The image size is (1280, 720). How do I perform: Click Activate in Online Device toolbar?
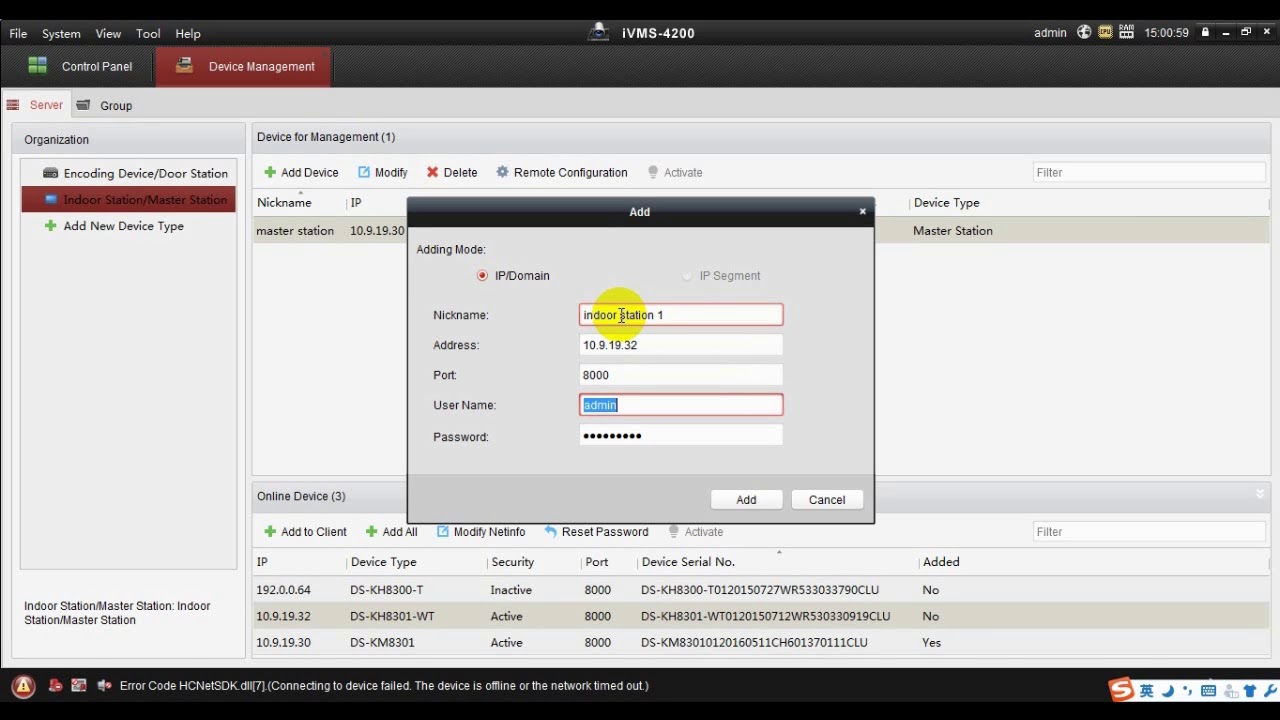(x=695, y=532)
